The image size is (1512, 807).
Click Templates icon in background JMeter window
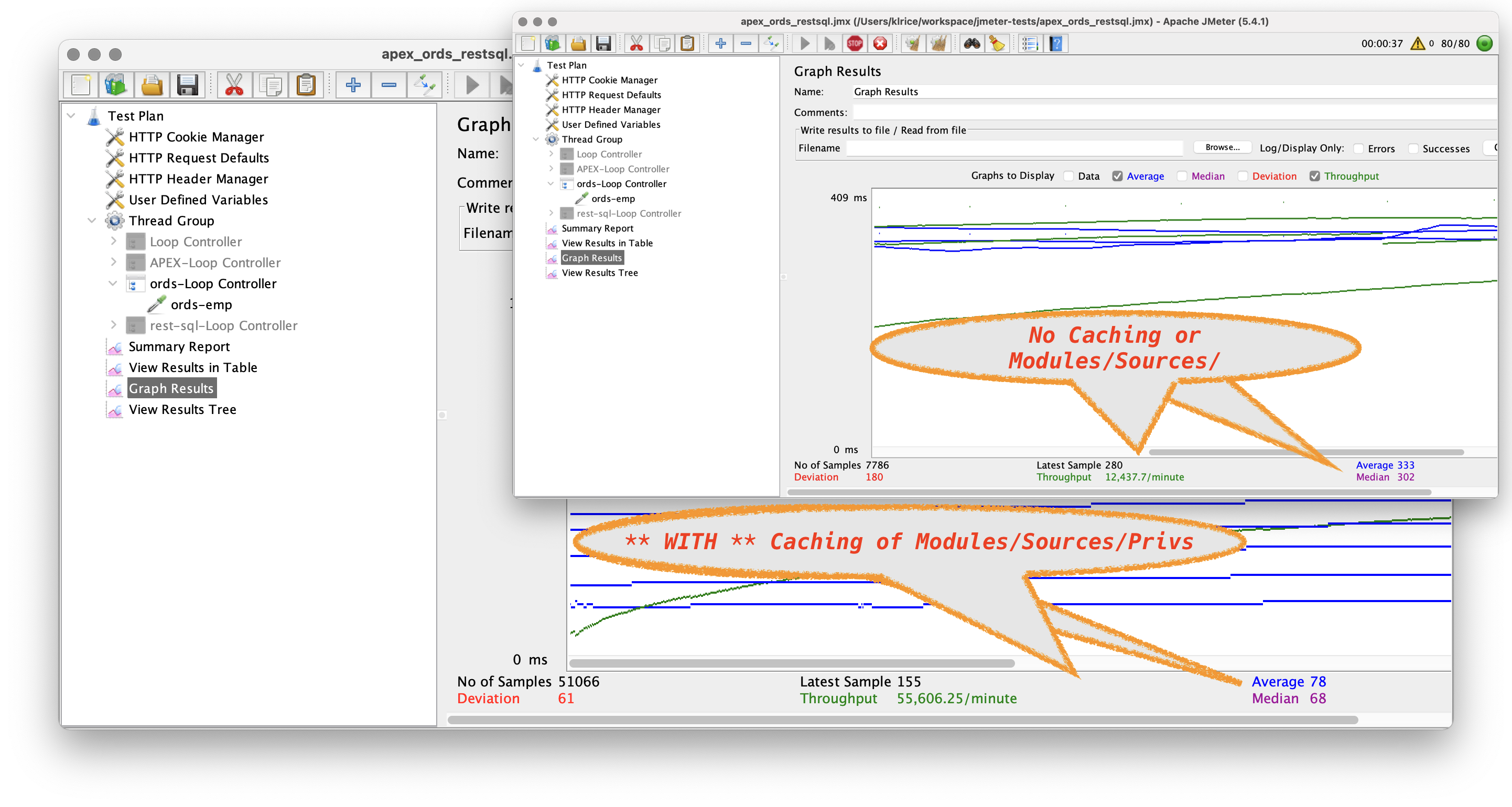point(116,85)
